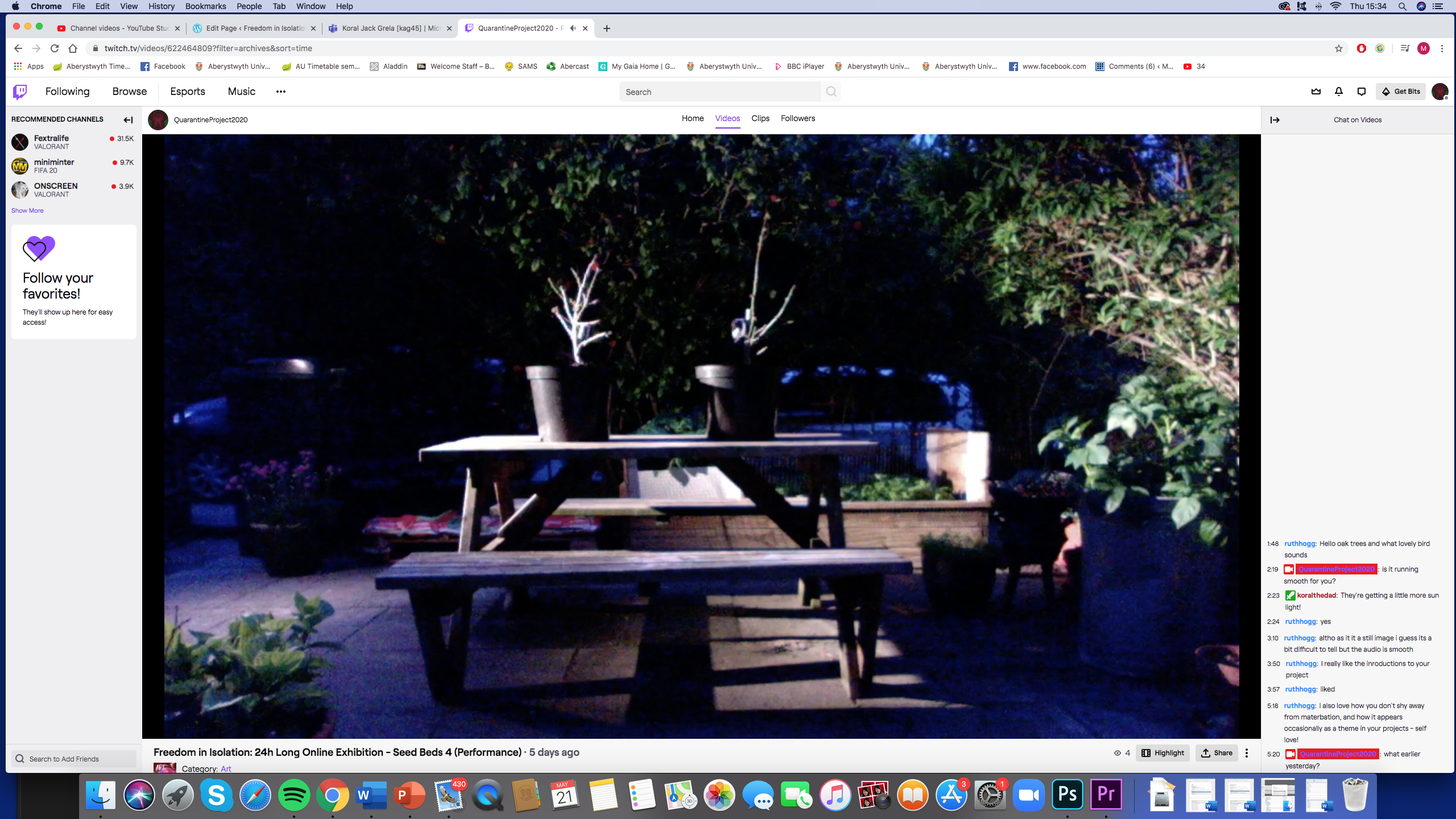Screen dimensions: 1456x819
Task: Open Zoom from the Dock
Action: [x=1028, y=795]
